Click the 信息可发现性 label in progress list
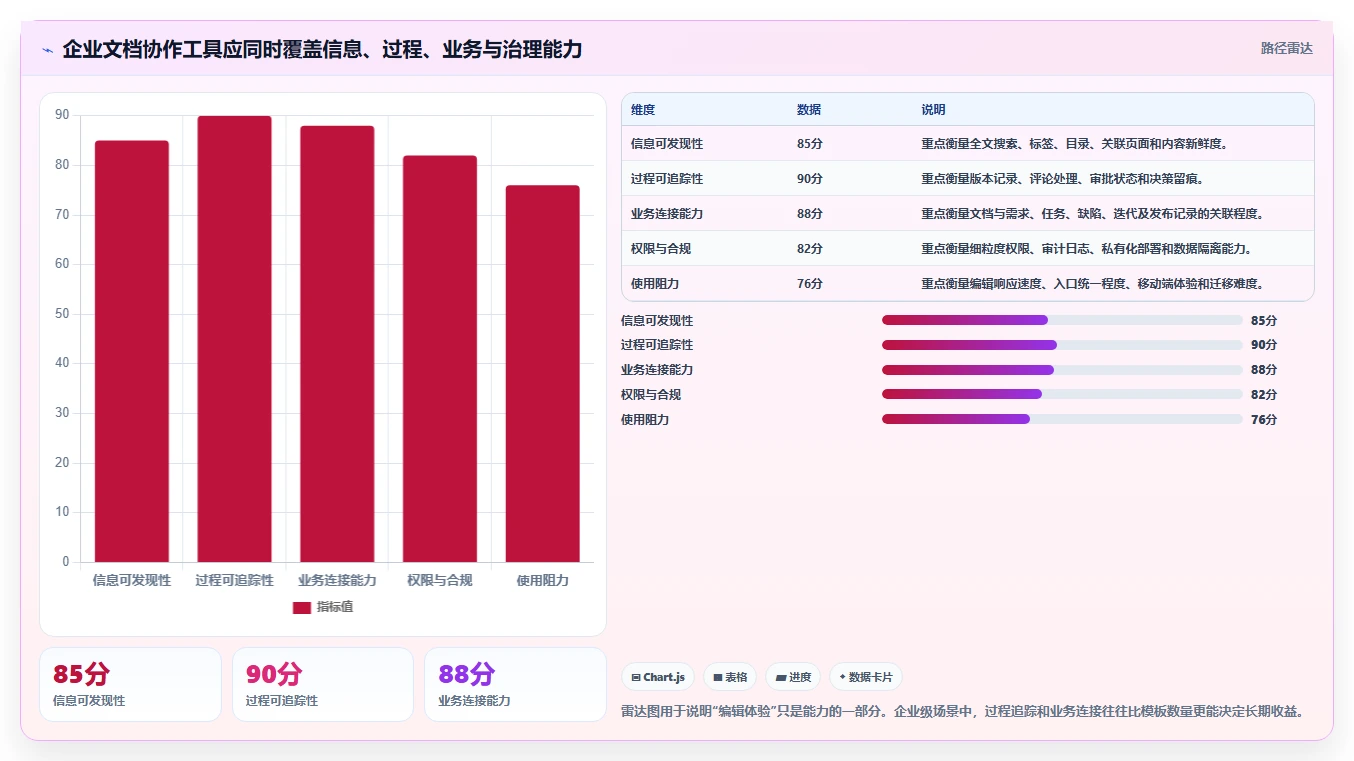 [657, 321]
